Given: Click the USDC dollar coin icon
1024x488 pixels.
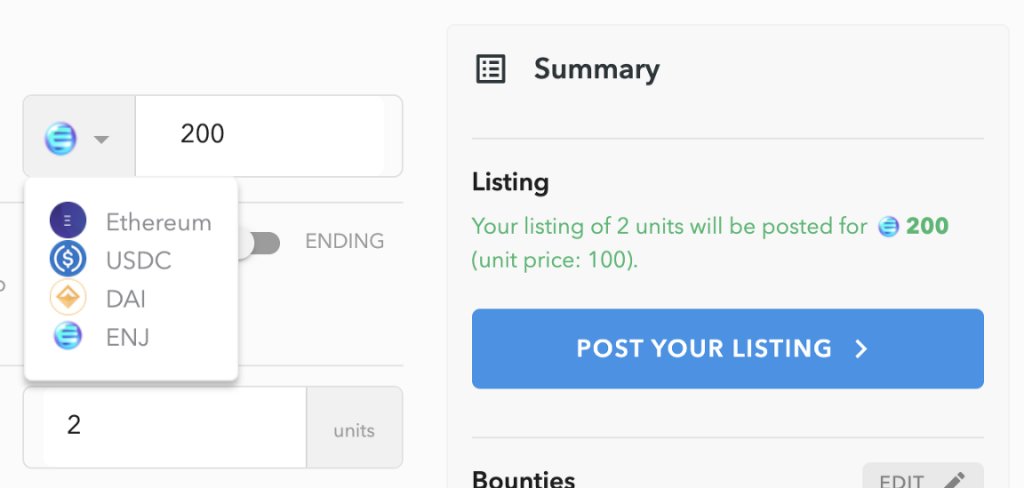Looking at the screenshot, I should [68, 260].
